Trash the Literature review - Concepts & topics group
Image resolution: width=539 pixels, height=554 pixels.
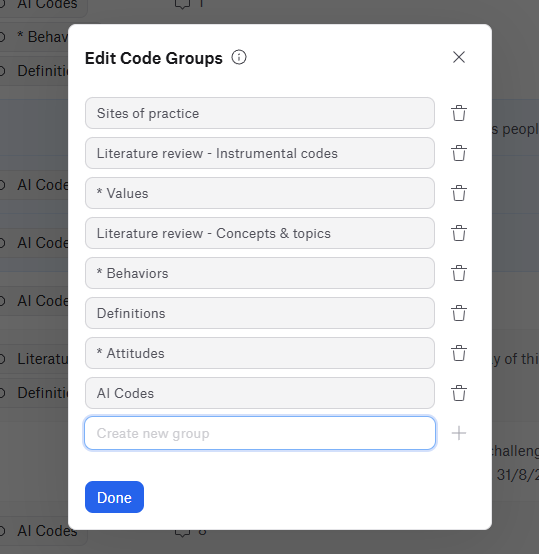pos(459,233)
